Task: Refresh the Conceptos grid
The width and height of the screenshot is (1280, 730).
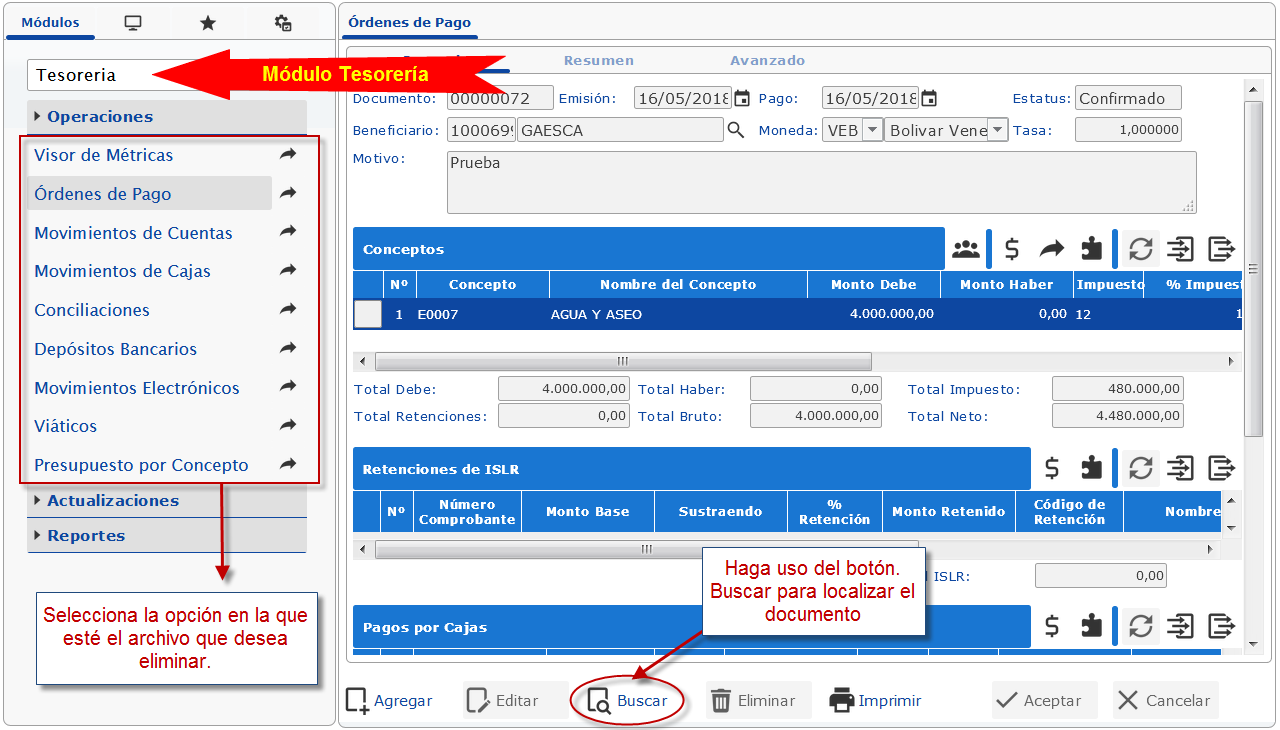Action: click(1140, 249)
